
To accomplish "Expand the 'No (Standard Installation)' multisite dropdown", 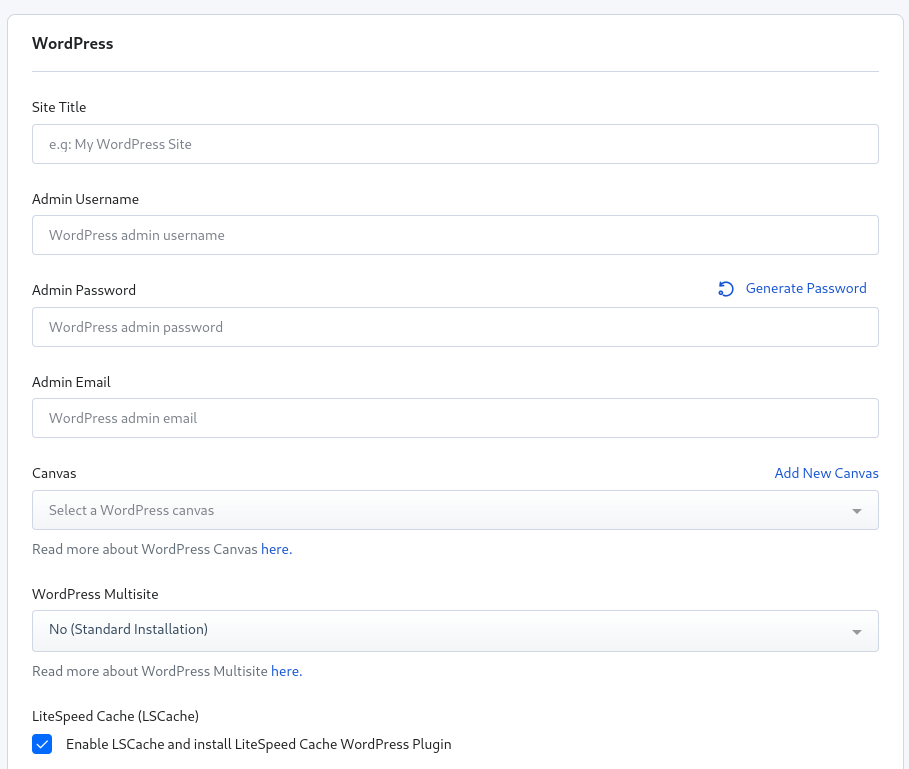I will (x=440, y=630).
